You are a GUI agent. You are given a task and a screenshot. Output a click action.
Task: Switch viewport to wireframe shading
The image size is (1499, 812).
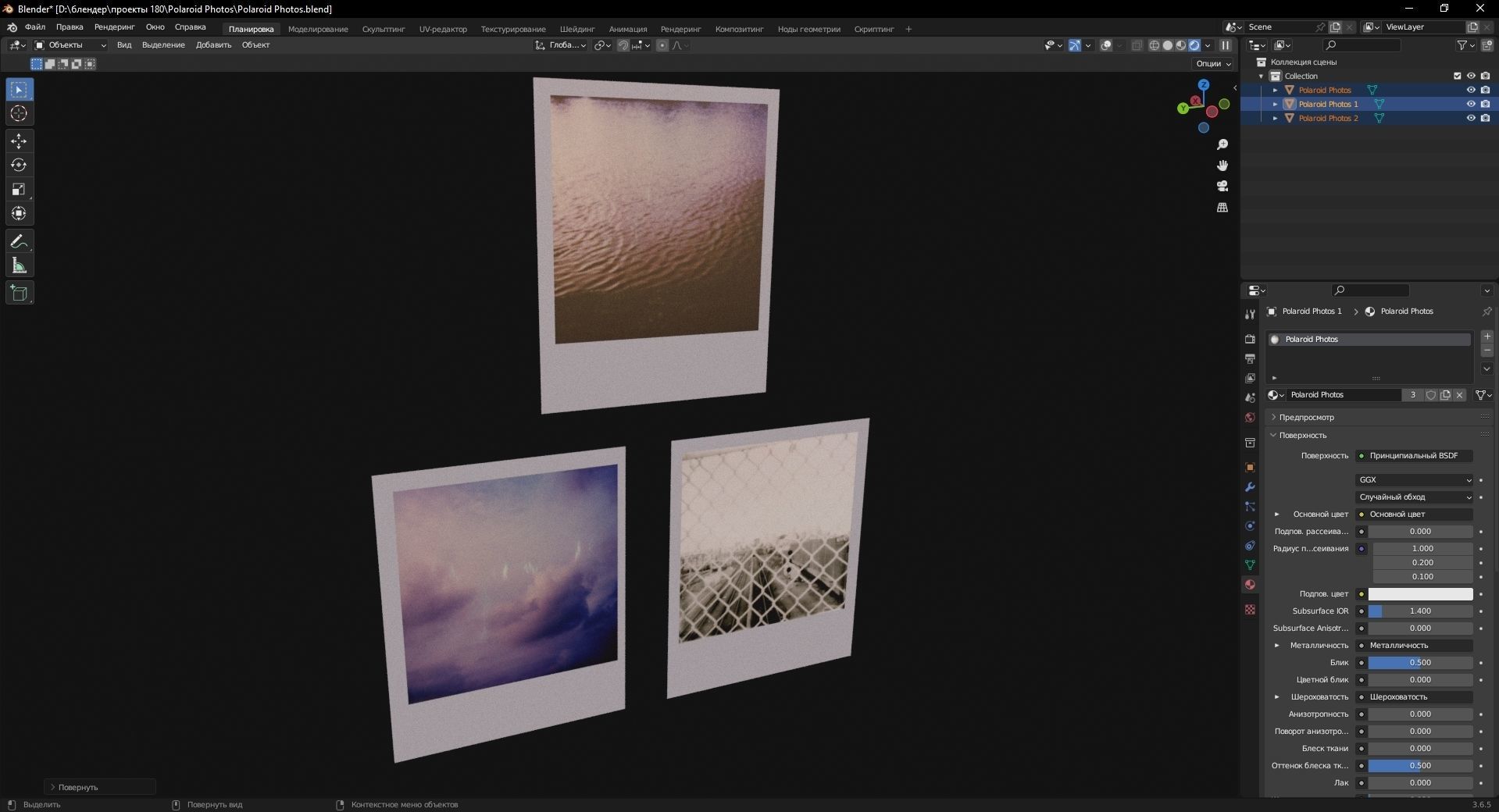pos(1154,45)
